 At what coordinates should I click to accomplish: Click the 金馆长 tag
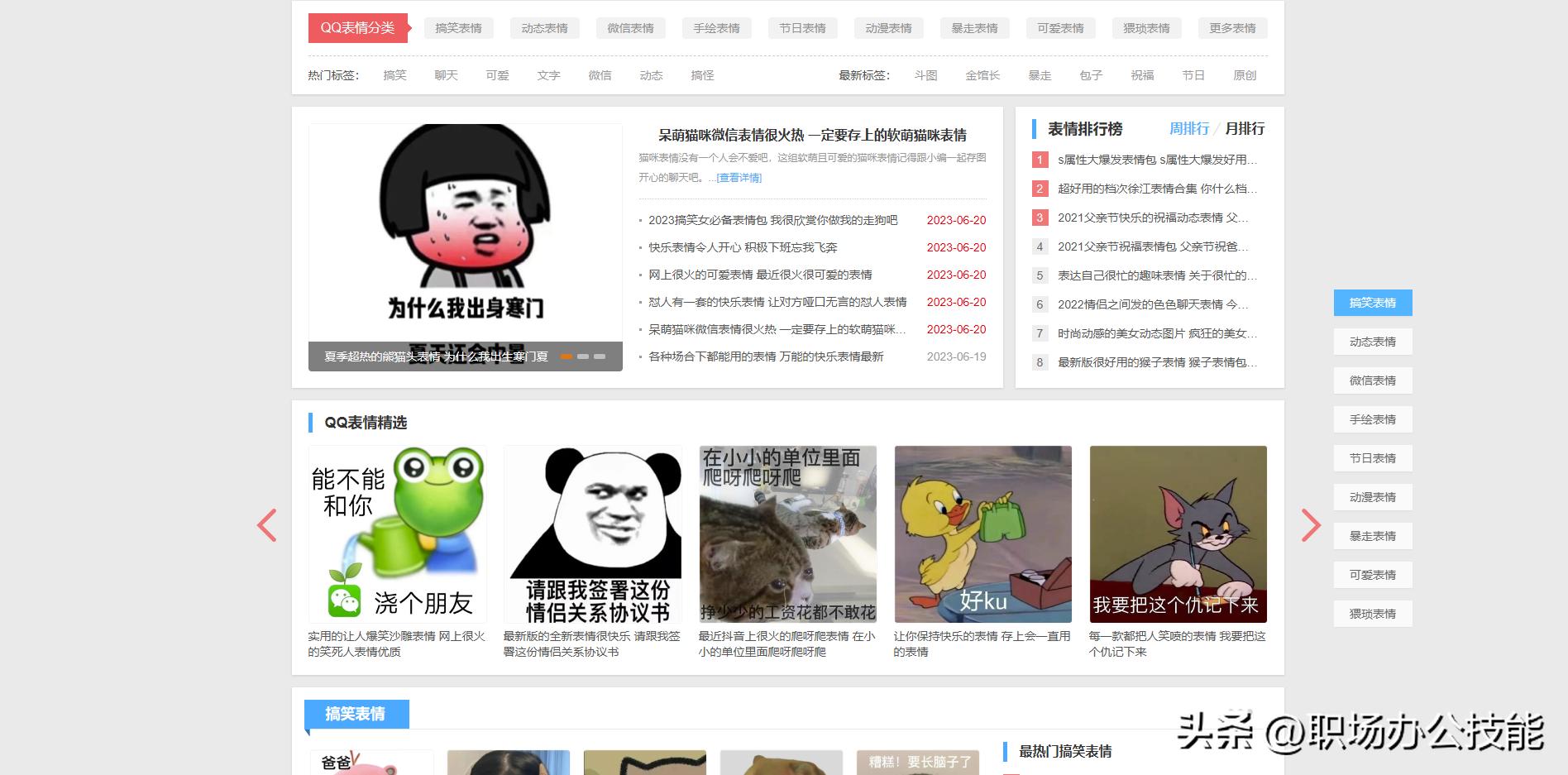pyautogui.click(x=982, y=74)
